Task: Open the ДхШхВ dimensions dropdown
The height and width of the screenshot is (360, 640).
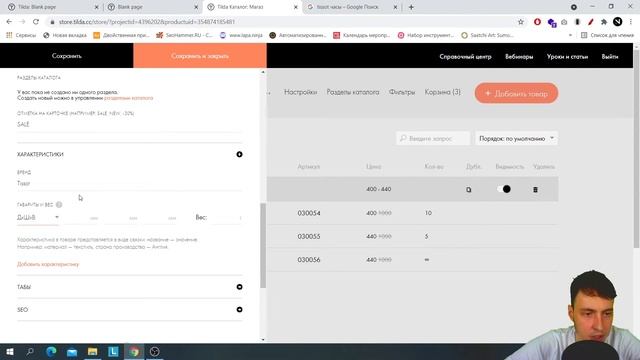Action: click(38, 218)
